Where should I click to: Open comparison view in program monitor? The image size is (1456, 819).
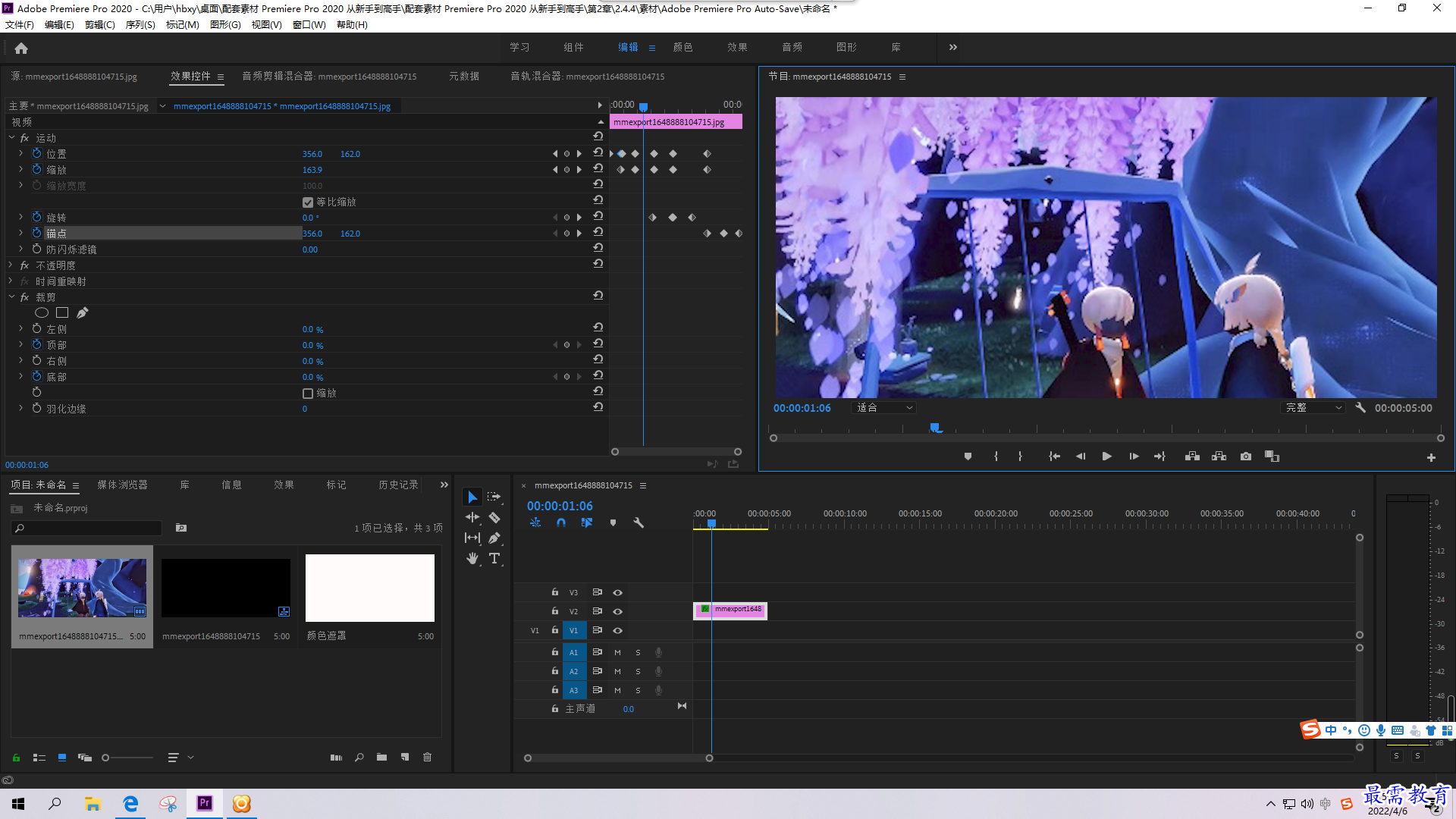[1272, 457]
